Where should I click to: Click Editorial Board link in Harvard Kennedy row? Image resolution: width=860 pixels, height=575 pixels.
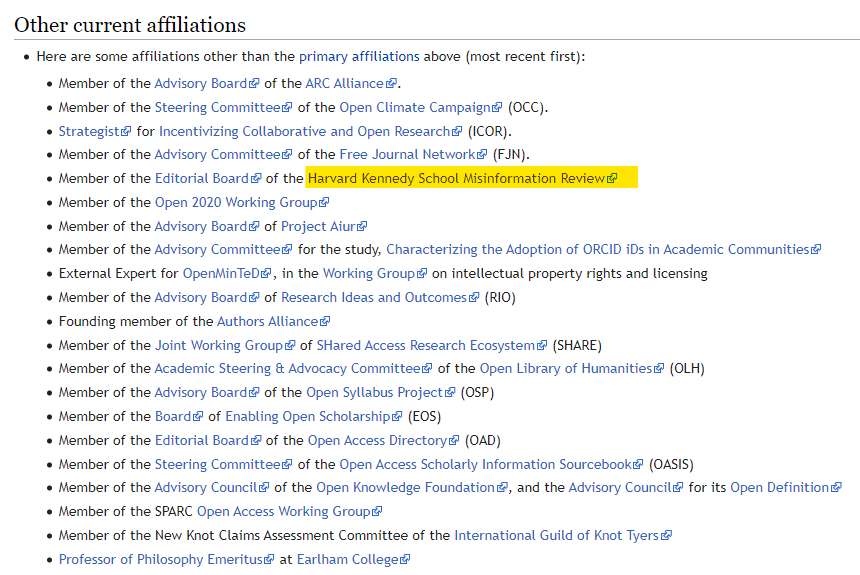point(208,178)
